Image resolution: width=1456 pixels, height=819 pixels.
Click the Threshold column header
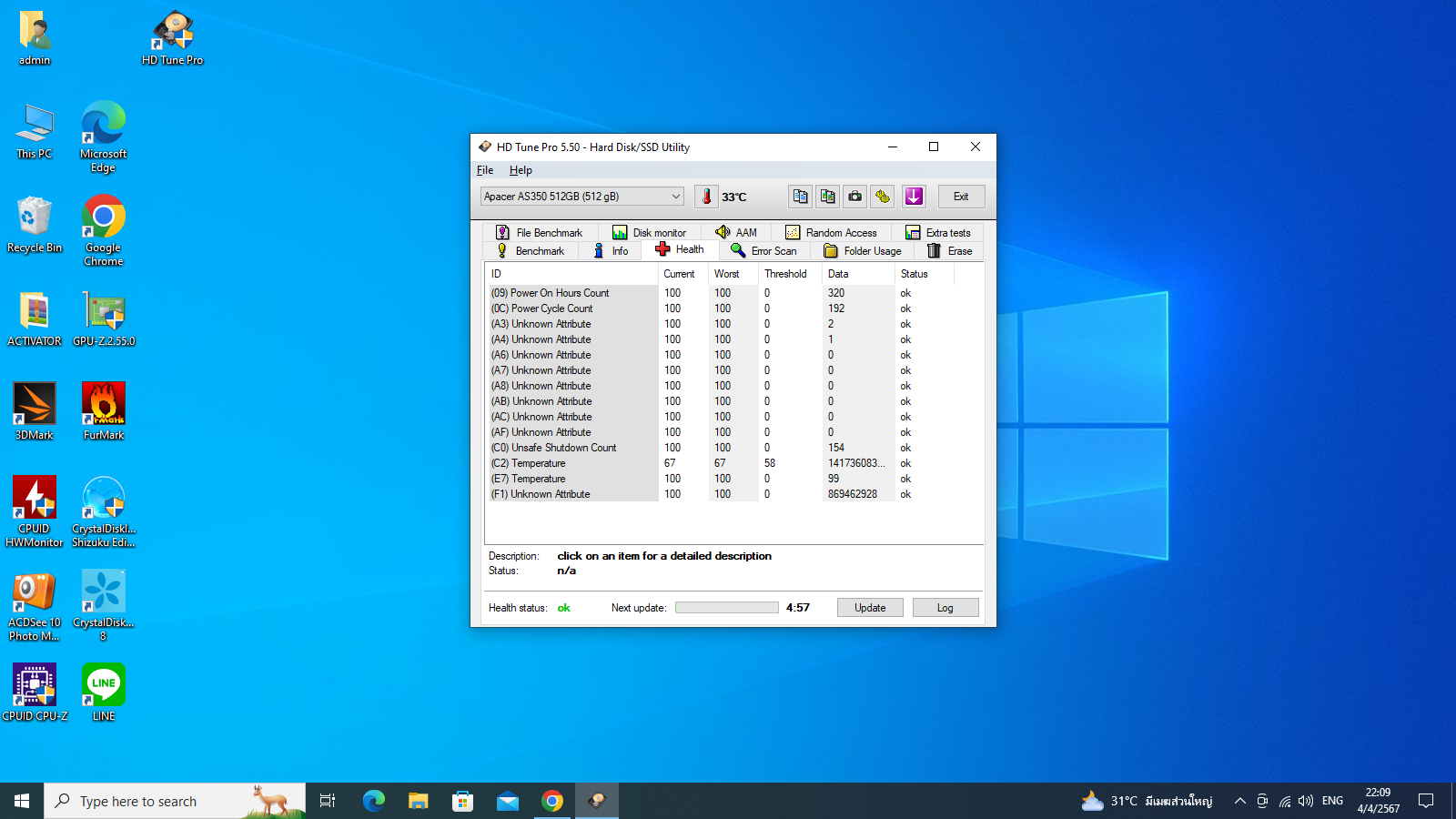pos(790,274)
